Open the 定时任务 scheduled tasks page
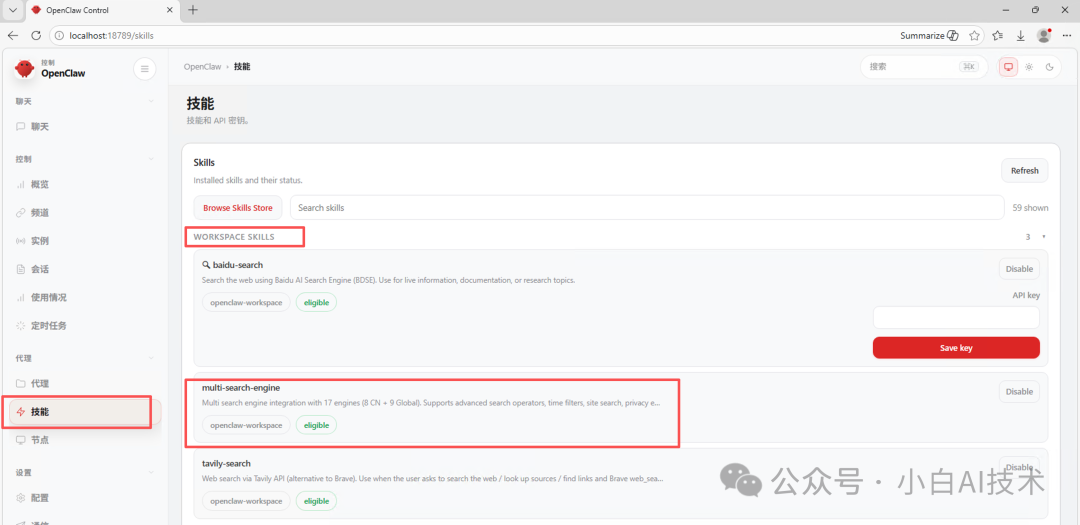The image size is (1080, 525). point(83,326)
